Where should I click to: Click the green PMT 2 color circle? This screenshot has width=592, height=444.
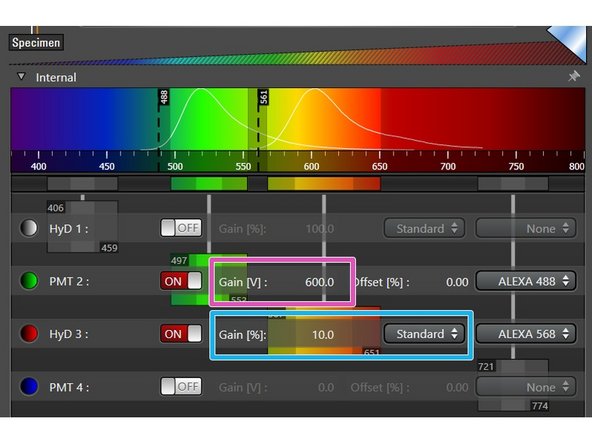tap(29, 281)
